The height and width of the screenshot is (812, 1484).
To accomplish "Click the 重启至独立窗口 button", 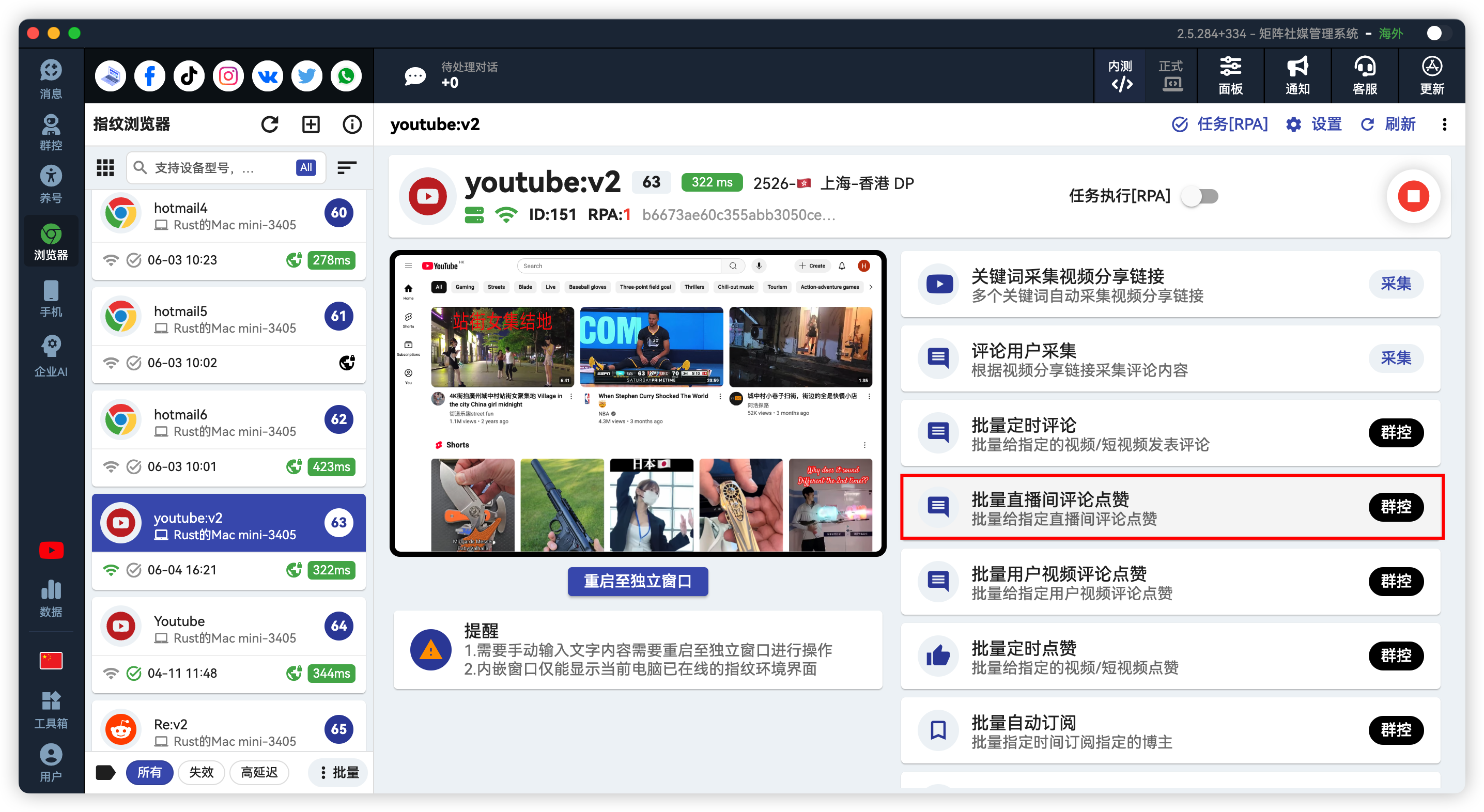I will [638, 581].
